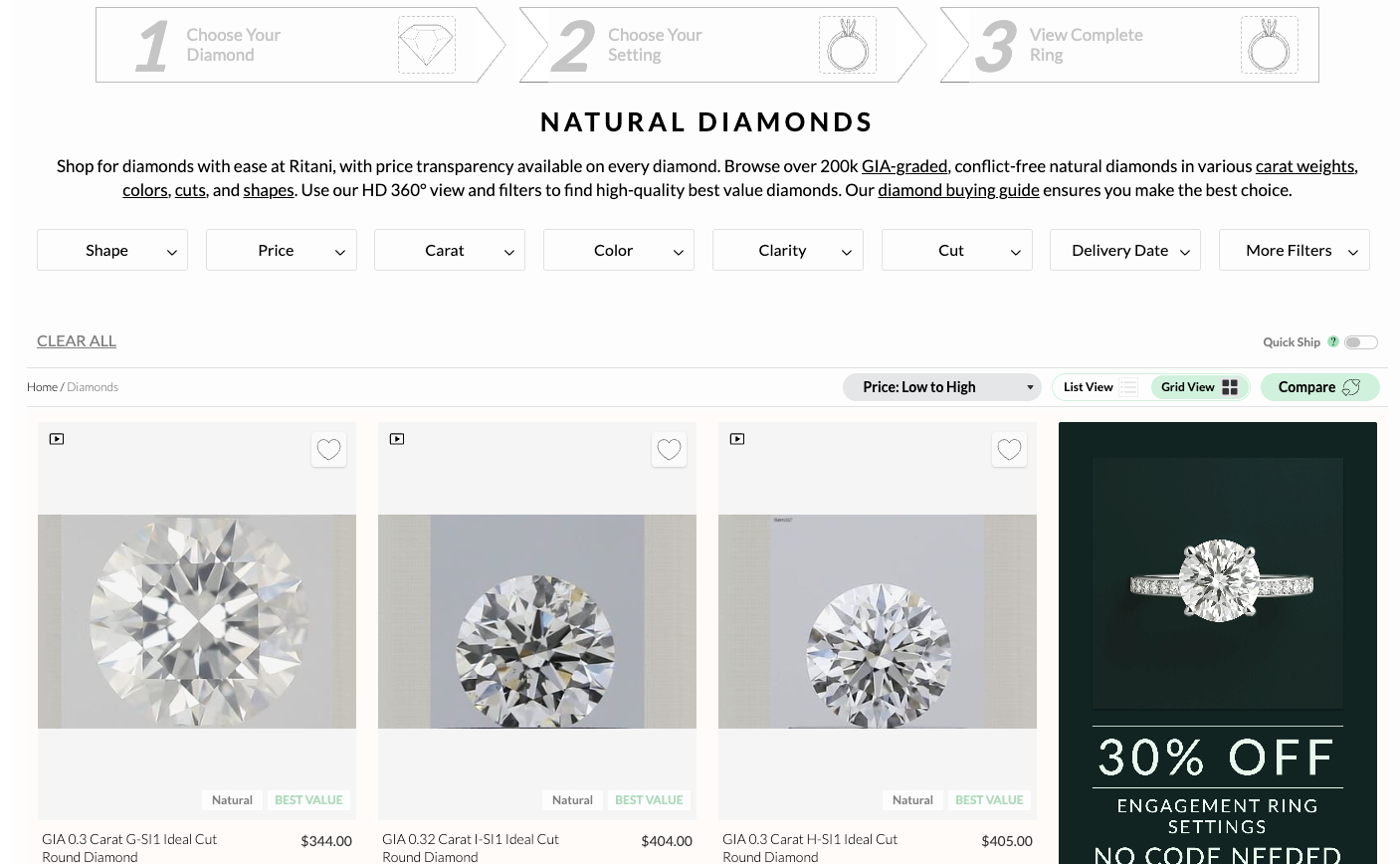Open the GIA 0.3 Carat G-SI1 diamond image
This screenshot has height=864, width=1400.
pyautogui.click(x=197, y=621)
